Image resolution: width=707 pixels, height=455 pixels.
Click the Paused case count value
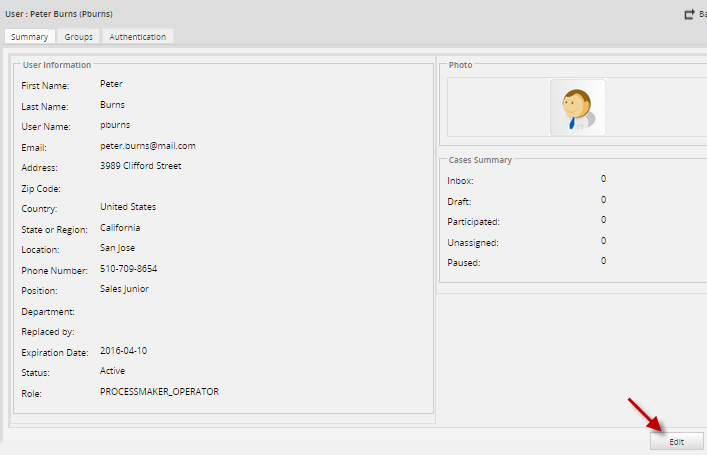pyautogui.click(x=603, y=261)
